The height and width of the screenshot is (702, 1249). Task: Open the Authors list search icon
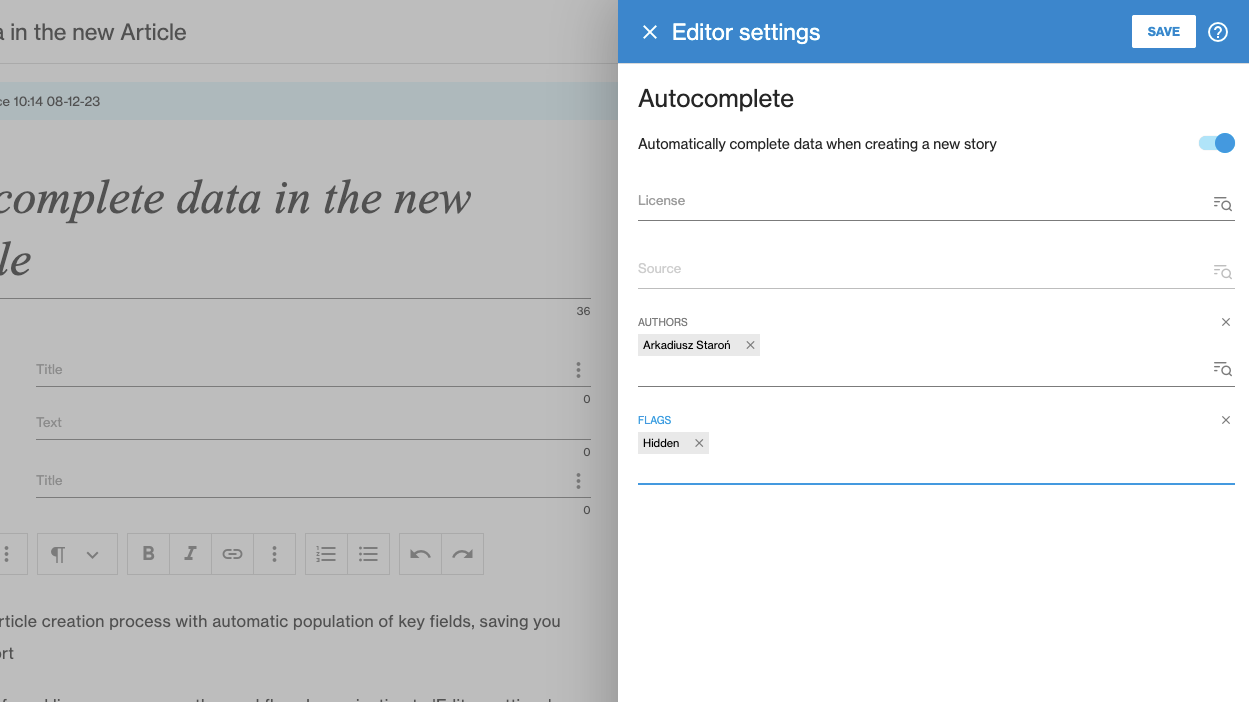1222,369
